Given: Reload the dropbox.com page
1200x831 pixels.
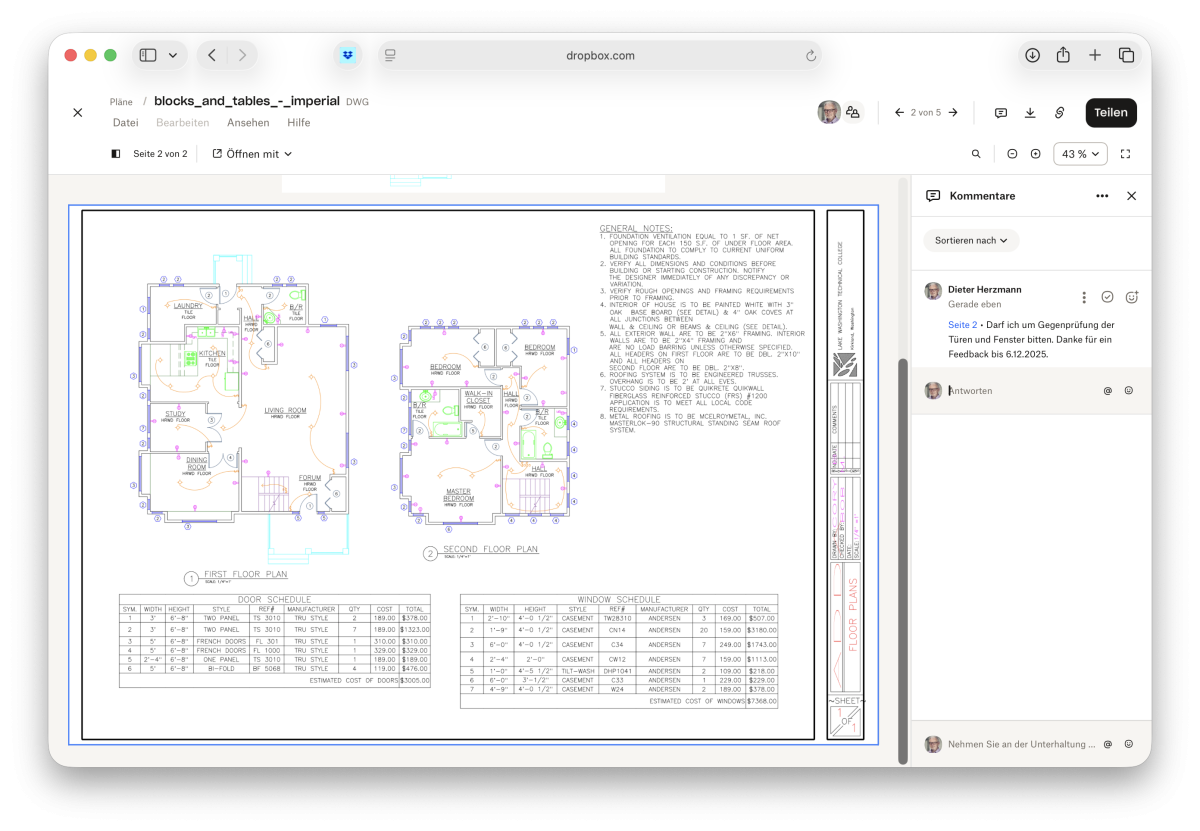Looking at the screenshot, I should [x=811, y=56].
